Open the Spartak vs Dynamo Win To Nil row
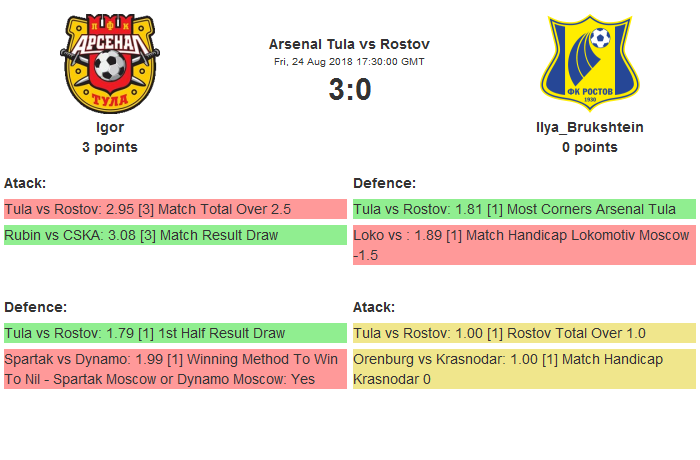Image resolution: width=700 pixels, height=460 pixels. (174, 369)
